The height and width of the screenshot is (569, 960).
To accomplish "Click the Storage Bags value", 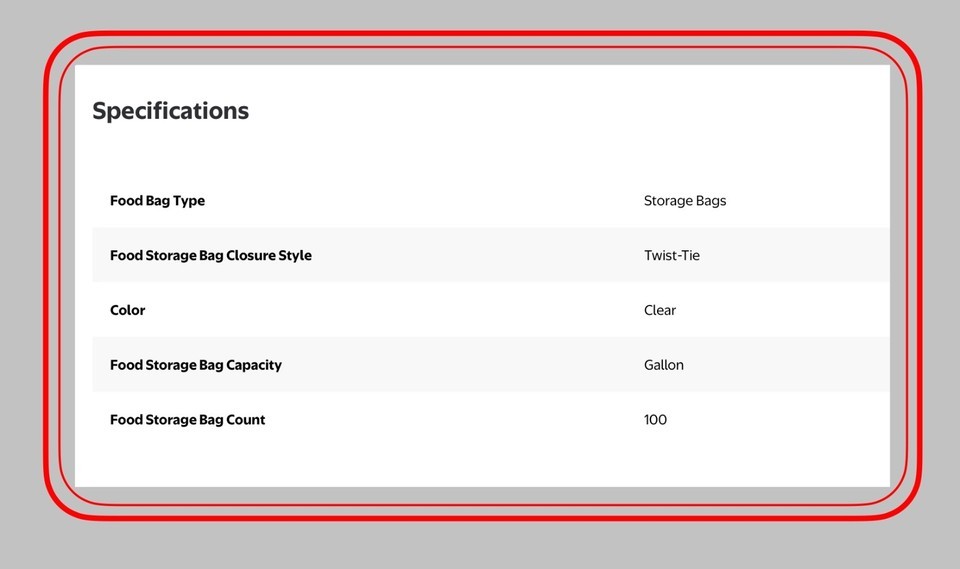I will 684,201.
